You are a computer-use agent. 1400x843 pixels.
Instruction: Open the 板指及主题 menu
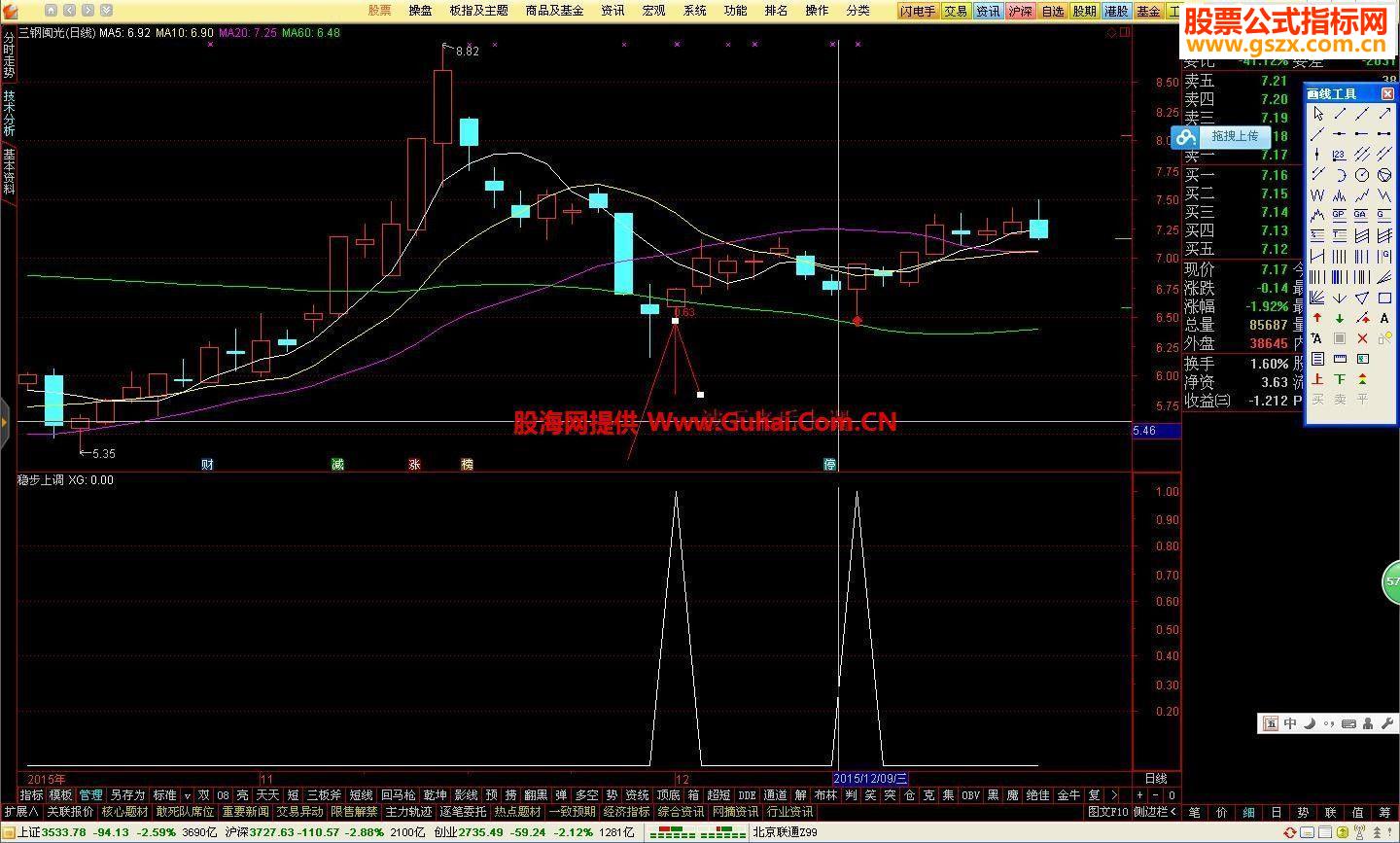(x=479, y=11)
